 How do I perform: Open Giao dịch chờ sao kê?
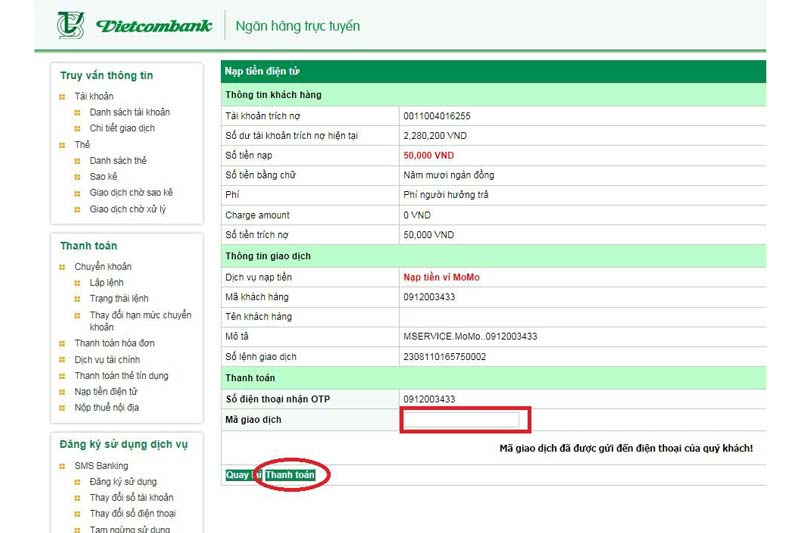(131, 193)
